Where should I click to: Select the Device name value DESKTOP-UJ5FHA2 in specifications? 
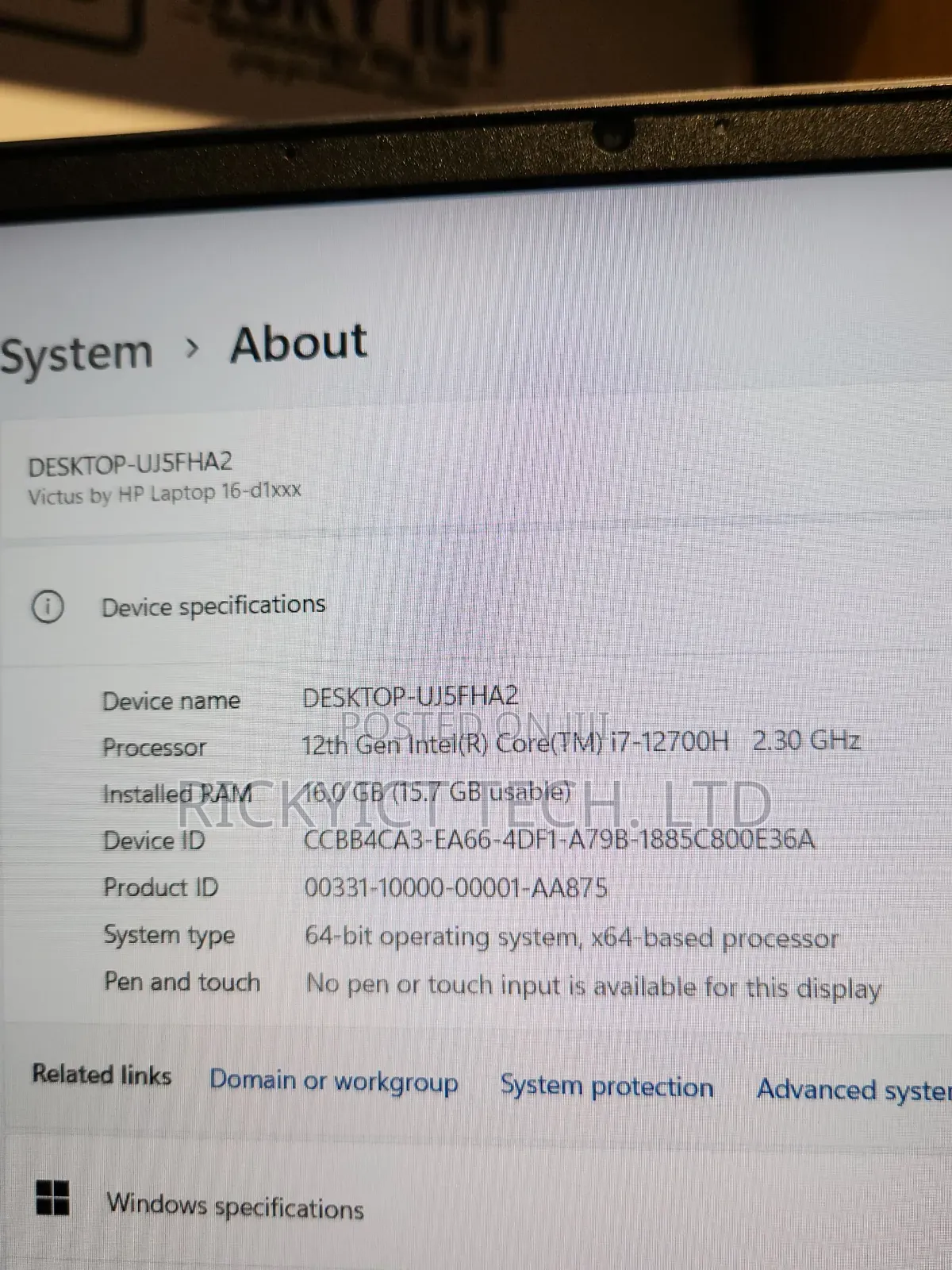tap(410, 696)
